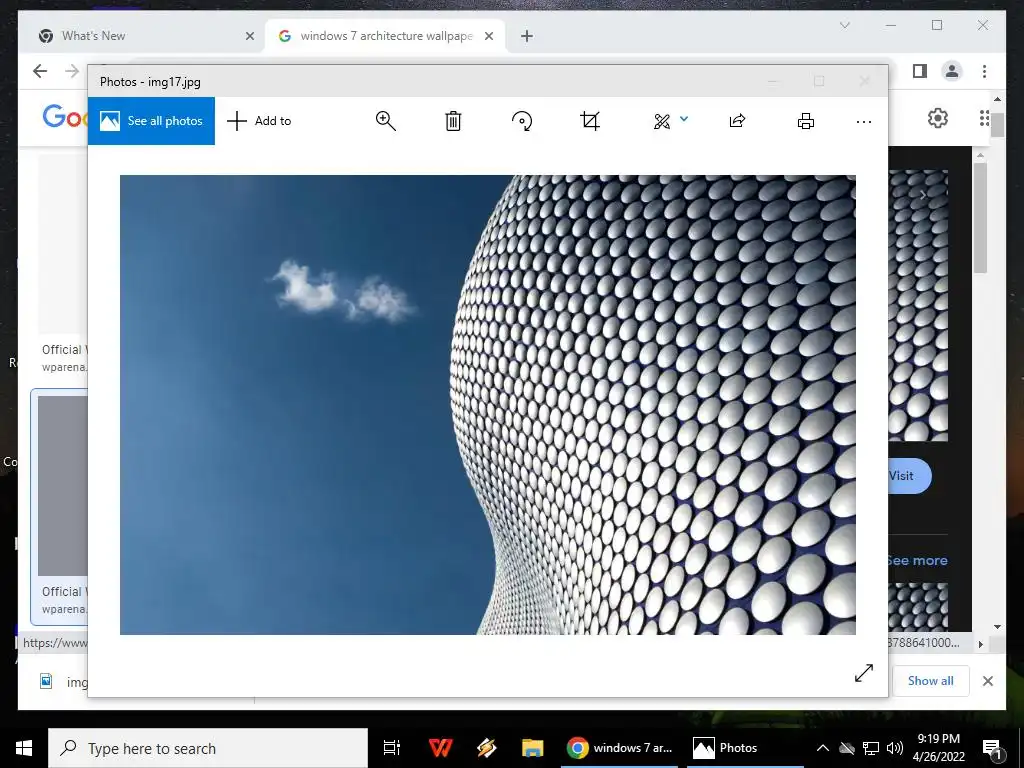Screen dimensions: 1024x768
Task: Close the windows 7 architecture wallpaper tab
Action: [x=488, y=36]
